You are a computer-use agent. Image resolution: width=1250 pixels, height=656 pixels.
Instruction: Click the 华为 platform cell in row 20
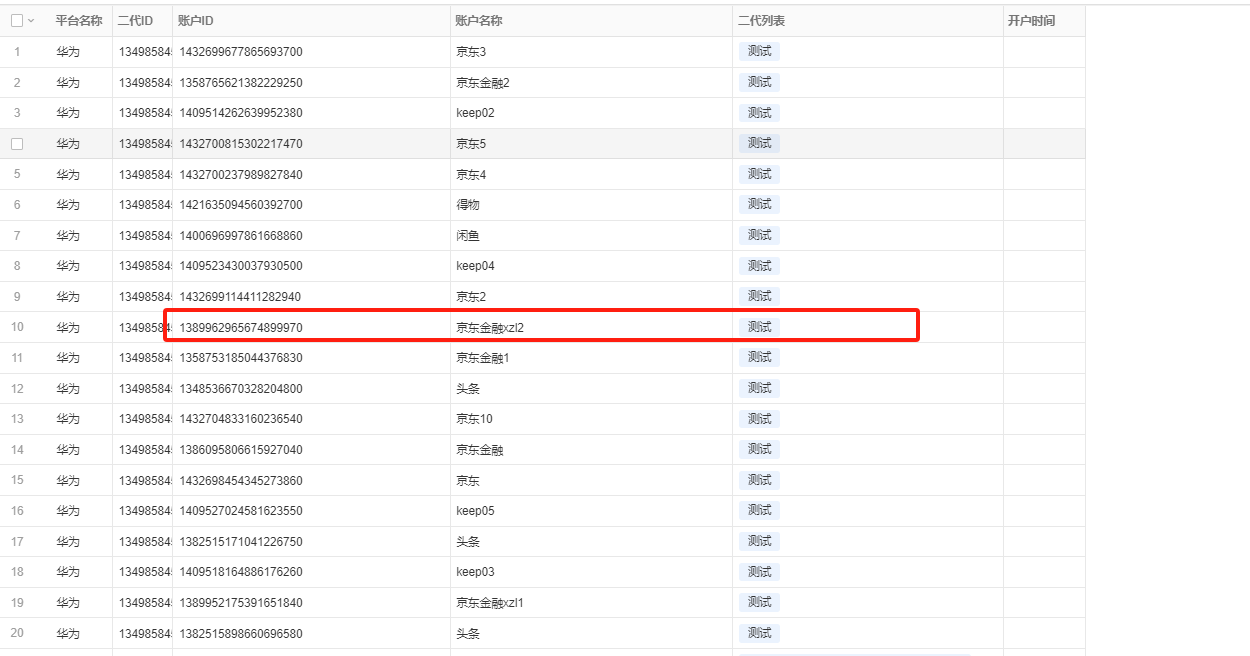[67, 634]
